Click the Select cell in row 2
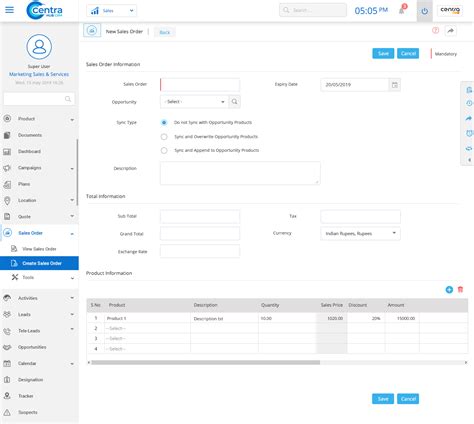Screen dimensions: 474x424 pos(147,328)
